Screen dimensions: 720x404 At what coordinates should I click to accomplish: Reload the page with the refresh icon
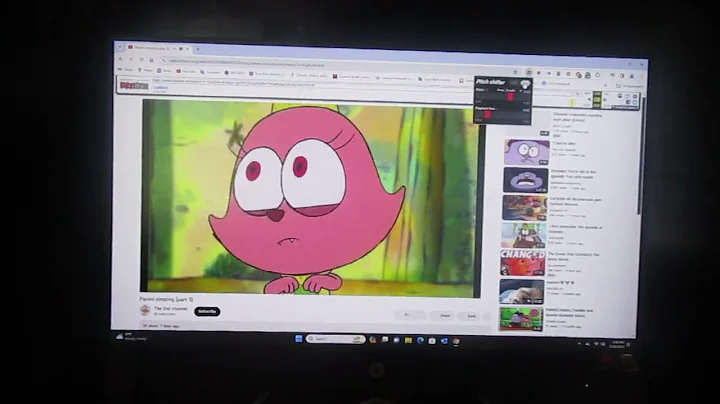coord(141,59)
